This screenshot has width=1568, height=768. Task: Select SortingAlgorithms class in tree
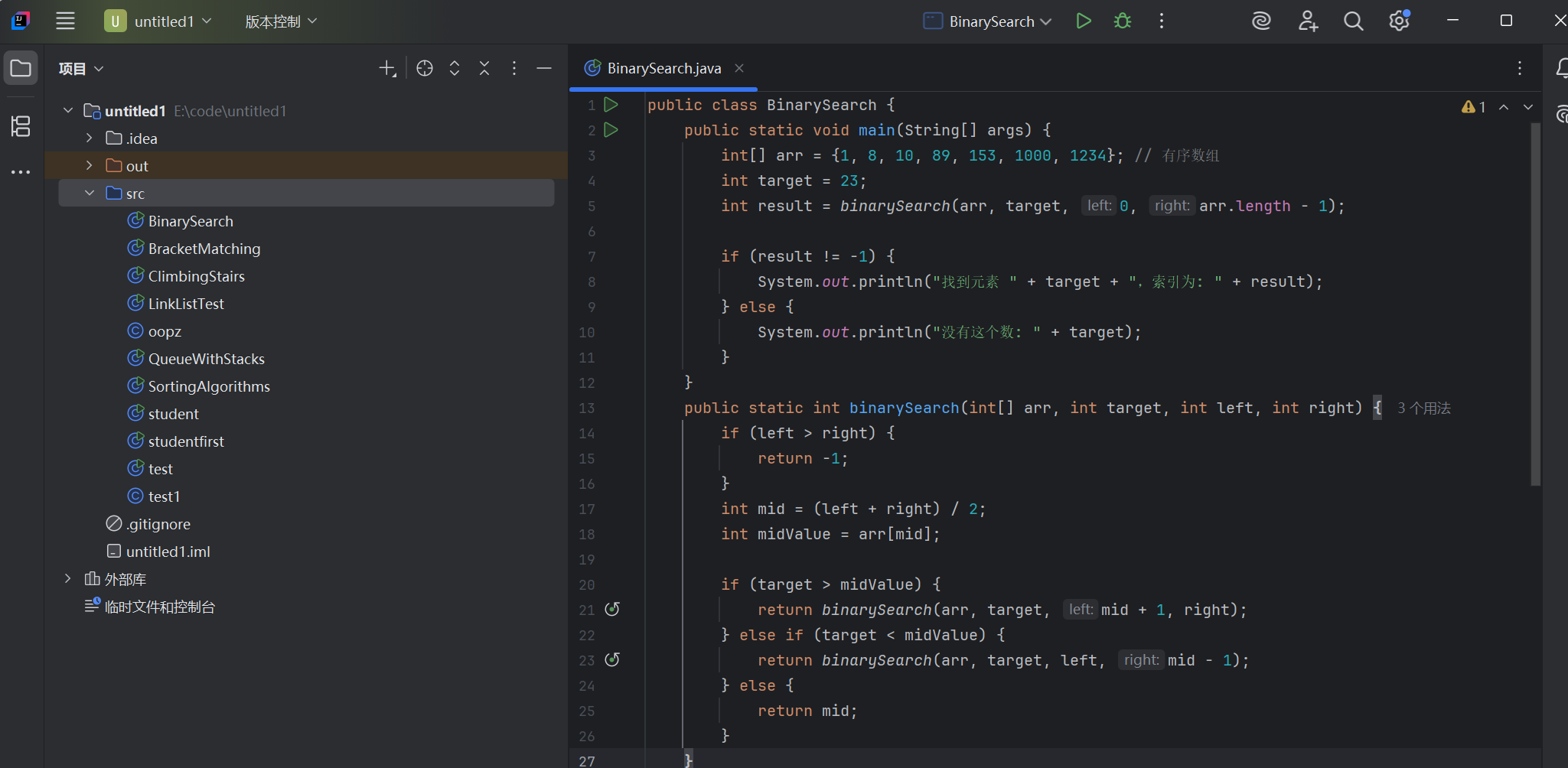click(209, 386)
